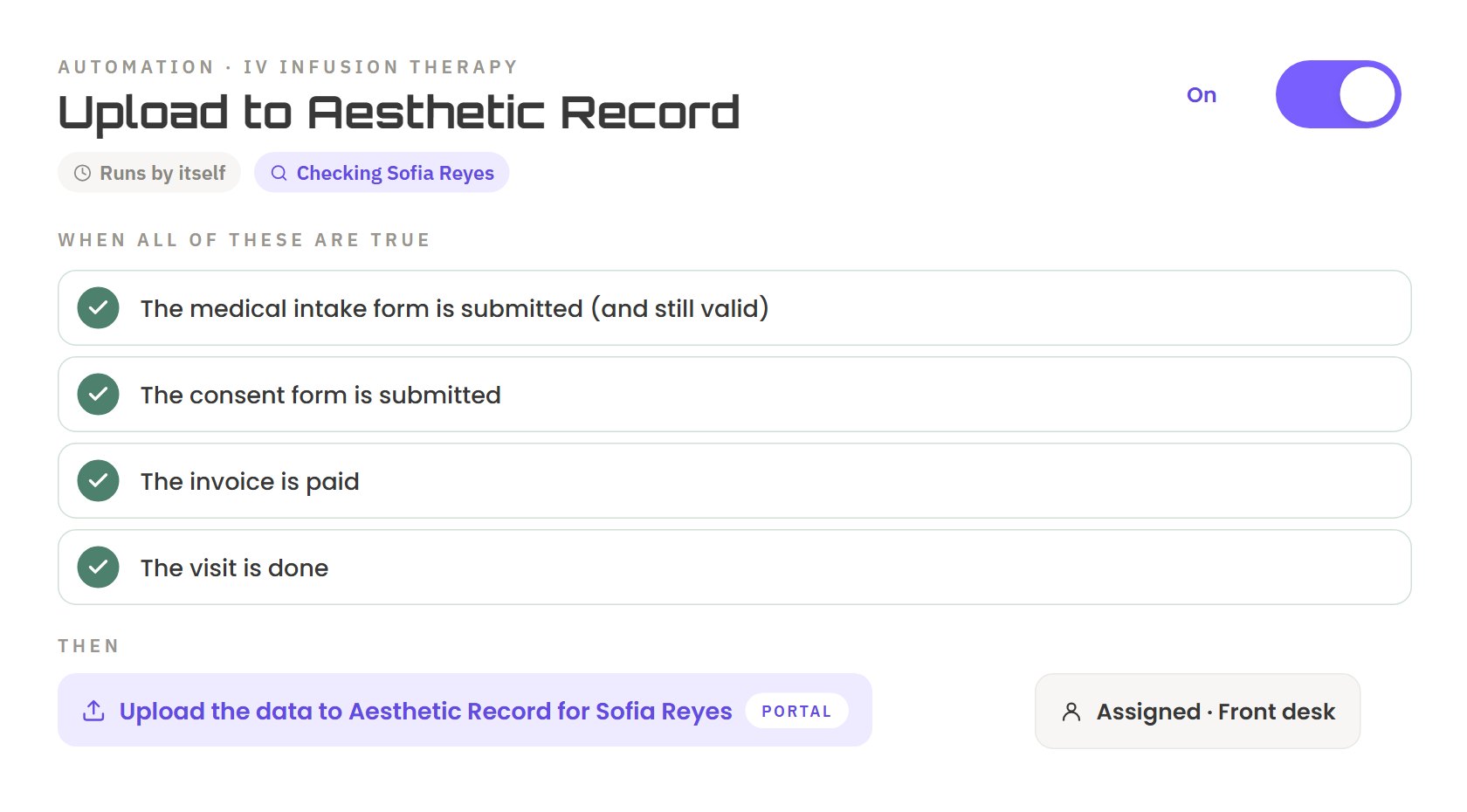Click green checkmark for consent form submitted
This screenshot has width=1467, height=812.
coord(99,395)
